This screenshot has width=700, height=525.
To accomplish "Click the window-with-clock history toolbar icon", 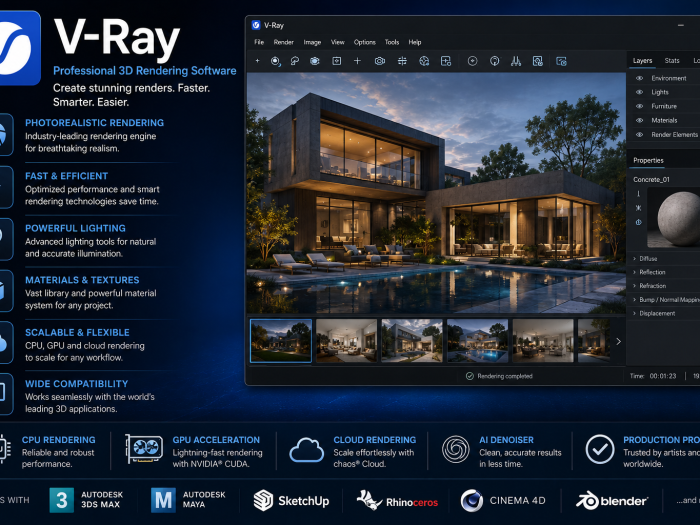I will pyautogui.click(x=561, y=61).
